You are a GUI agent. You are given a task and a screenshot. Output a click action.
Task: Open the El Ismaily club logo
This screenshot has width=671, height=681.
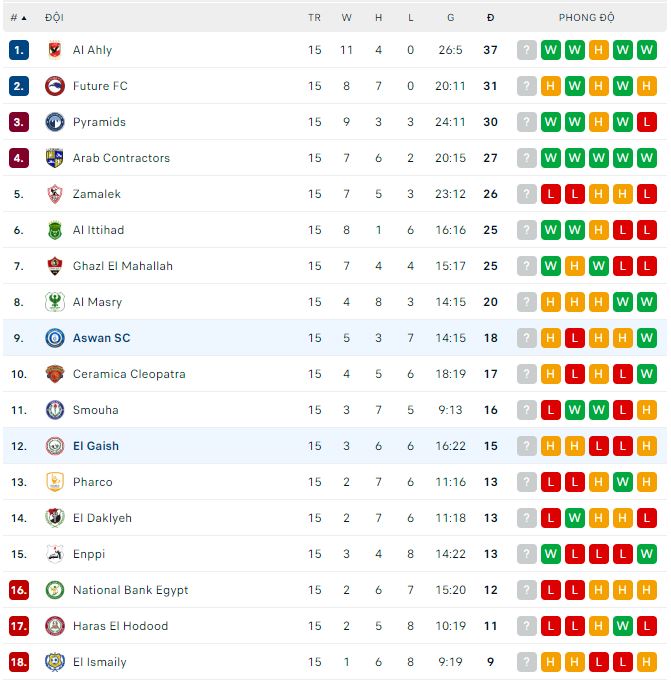54,662
